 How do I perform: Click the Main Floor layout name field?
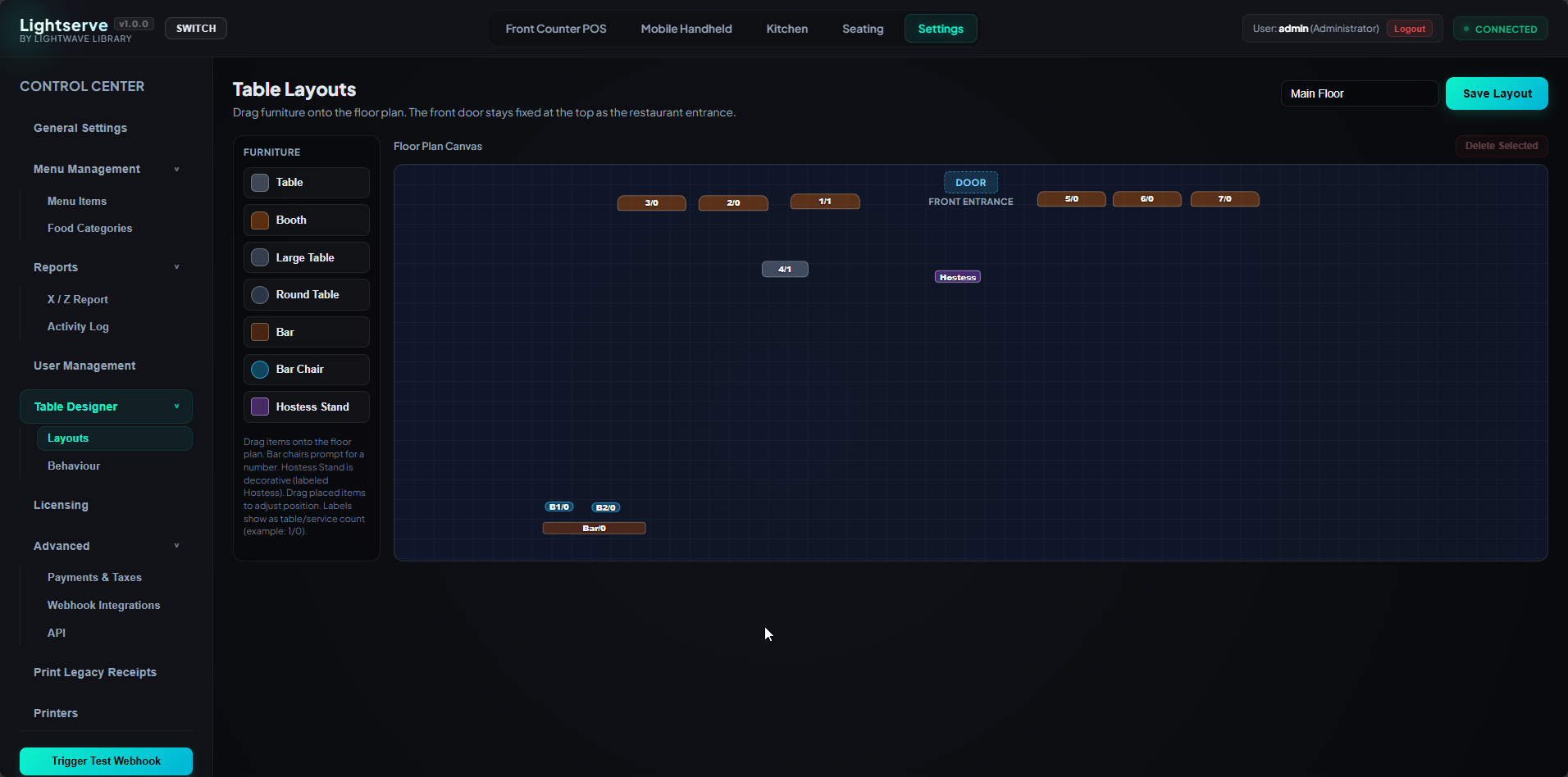tap(1359, 93)
